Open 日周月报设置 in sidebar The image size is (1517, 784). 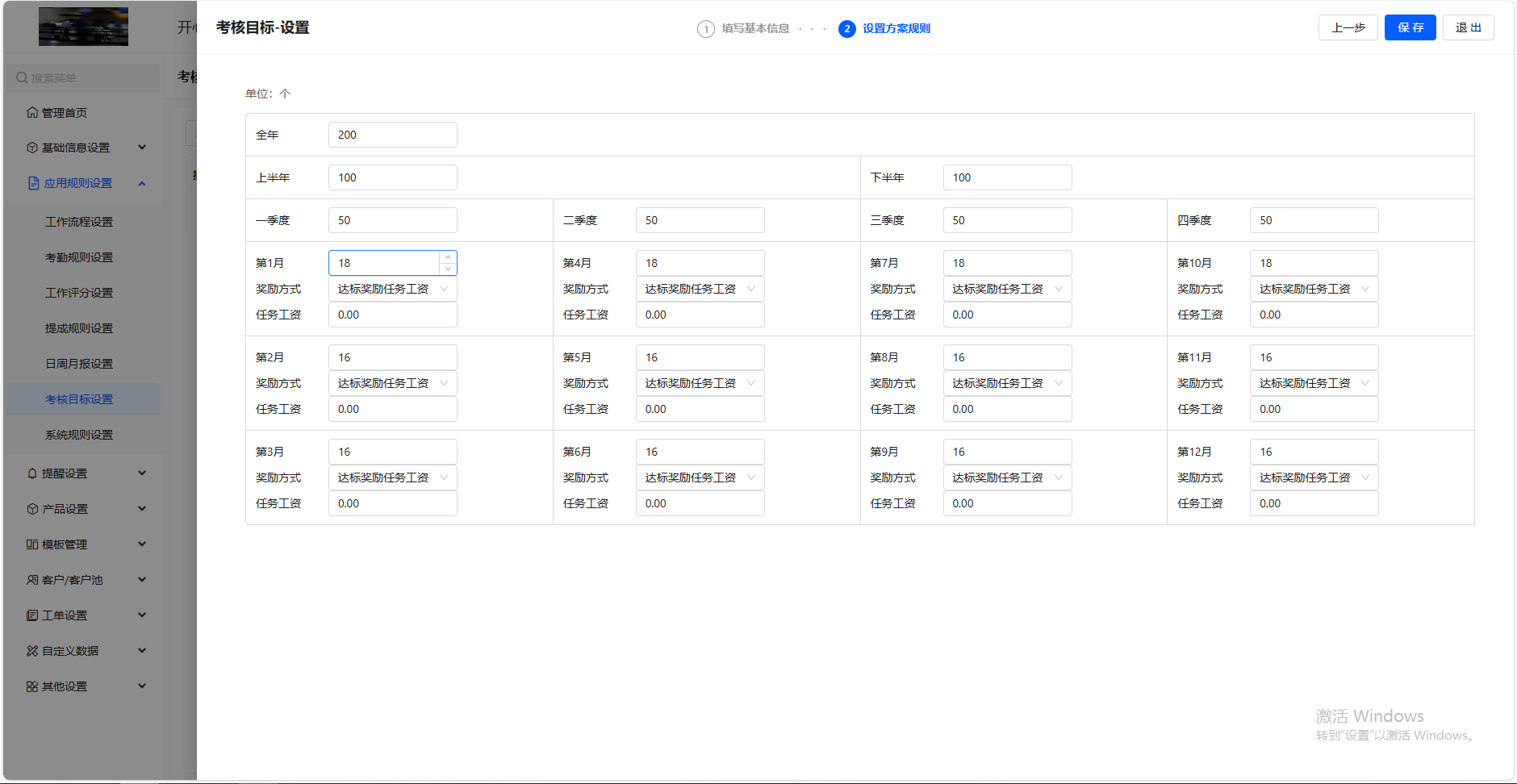point(79,364)
